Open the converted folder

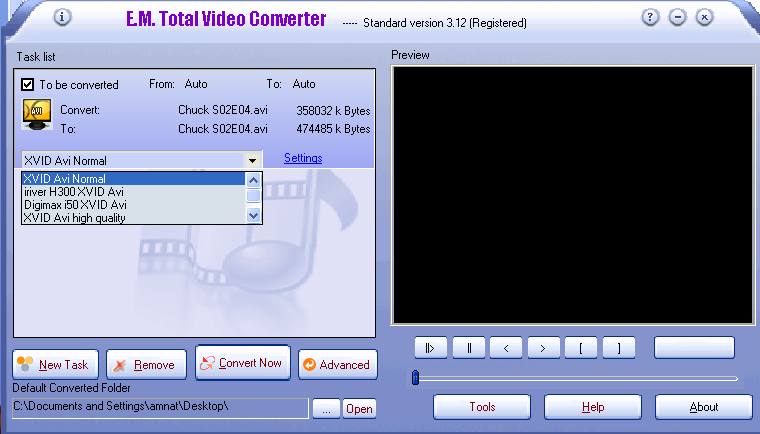tap(359, 409)
